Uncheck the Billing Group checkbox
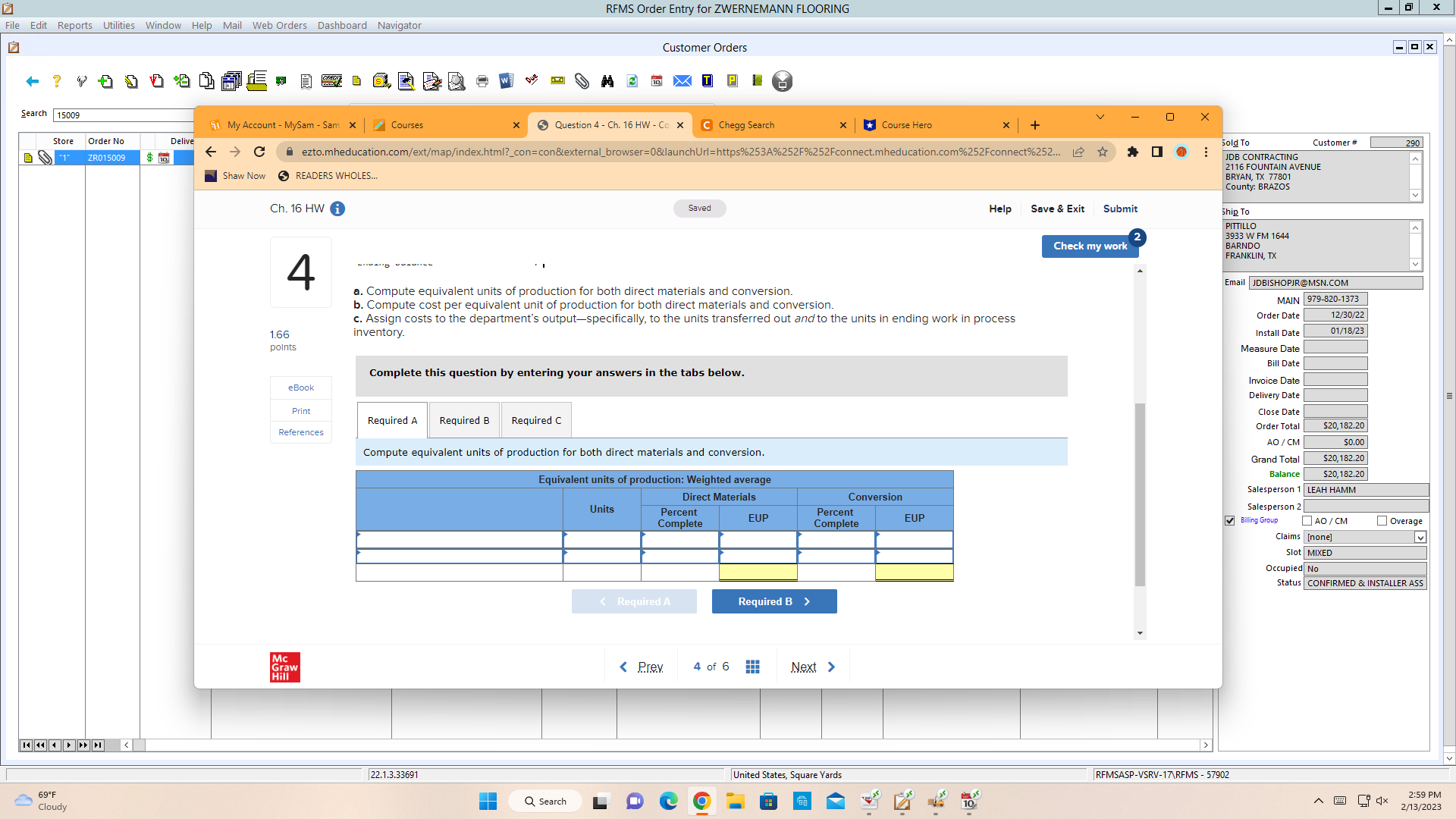The height and width of the screenshot is (819, 1456). pyautogui.click(x=1229, y=521)
